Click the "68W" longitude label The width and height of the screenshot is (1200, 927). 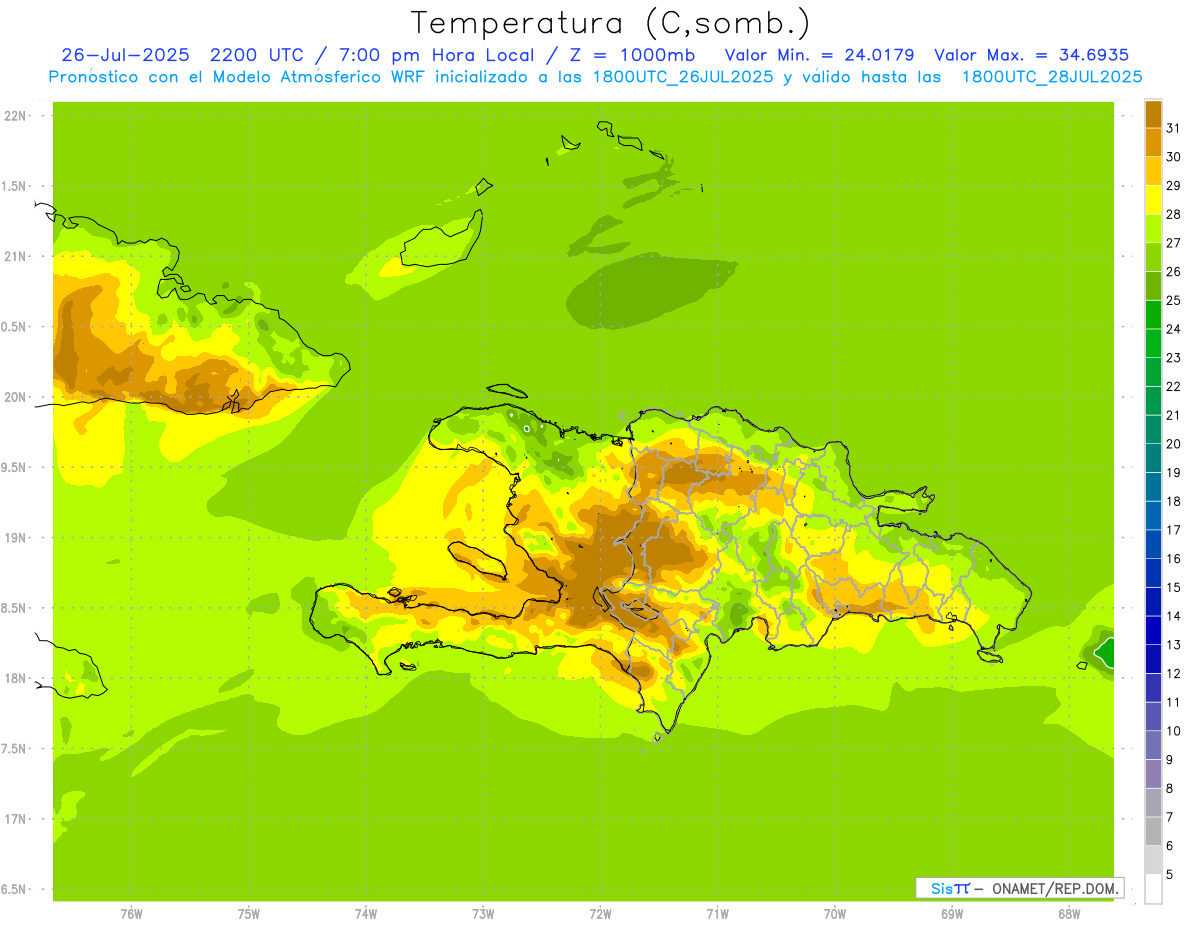click(1069, 913)
